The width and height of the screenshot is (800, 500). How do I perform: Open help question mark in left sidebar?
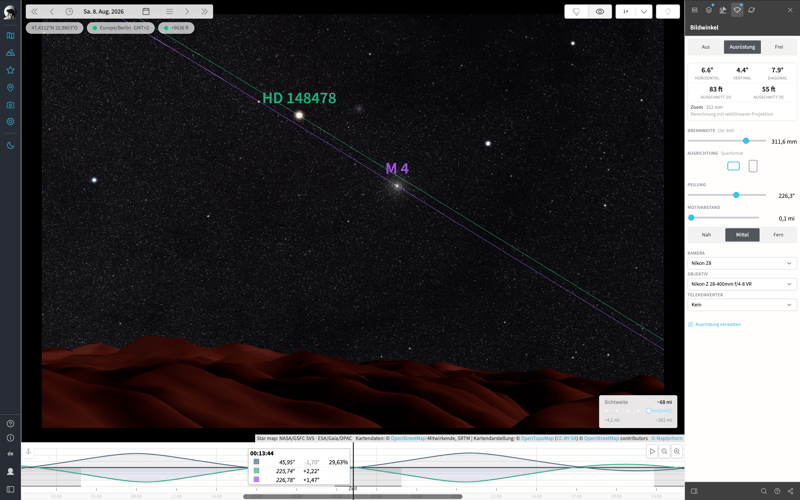tap(10, 423)
